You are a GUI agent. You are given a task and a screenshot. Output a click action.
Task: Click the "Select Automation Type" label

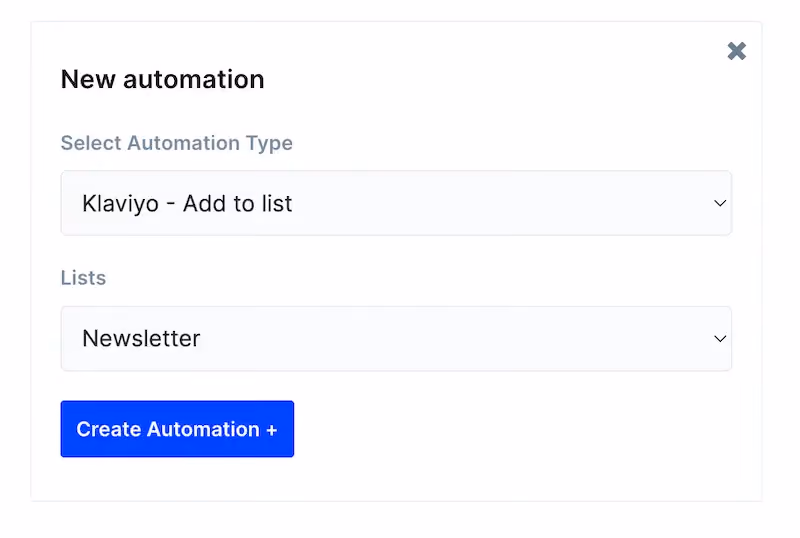pyautogui.click(x=177, y=143)
